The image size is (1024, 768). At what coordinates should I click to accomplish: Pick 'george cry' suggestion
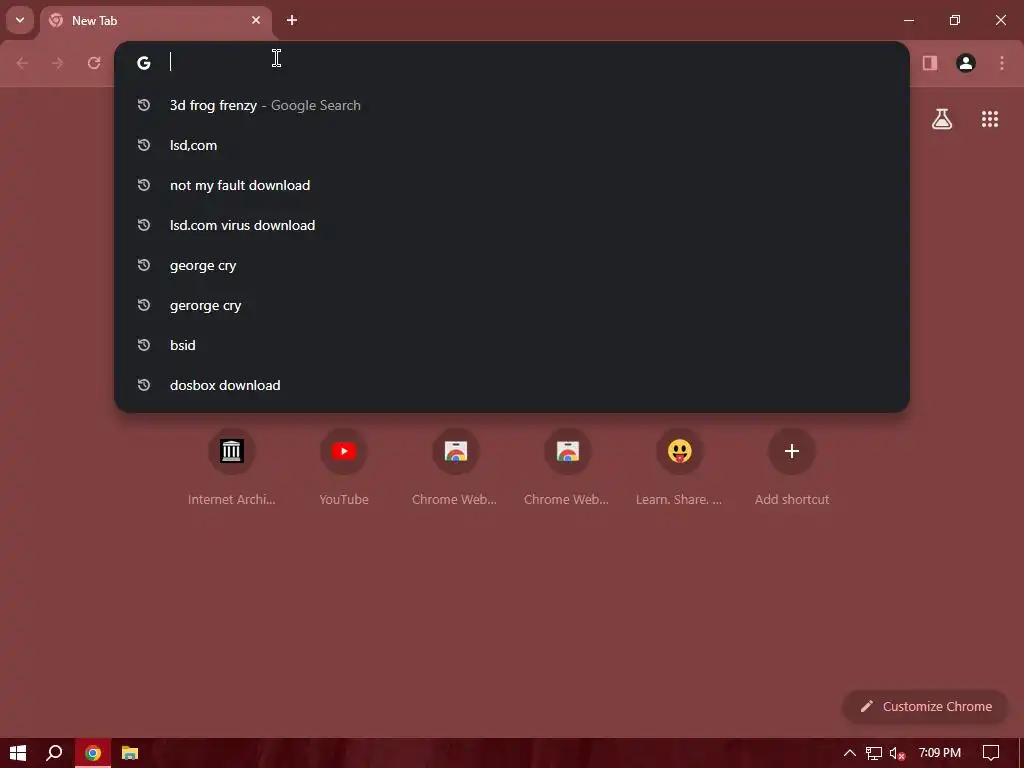click(x=512, y=265)
